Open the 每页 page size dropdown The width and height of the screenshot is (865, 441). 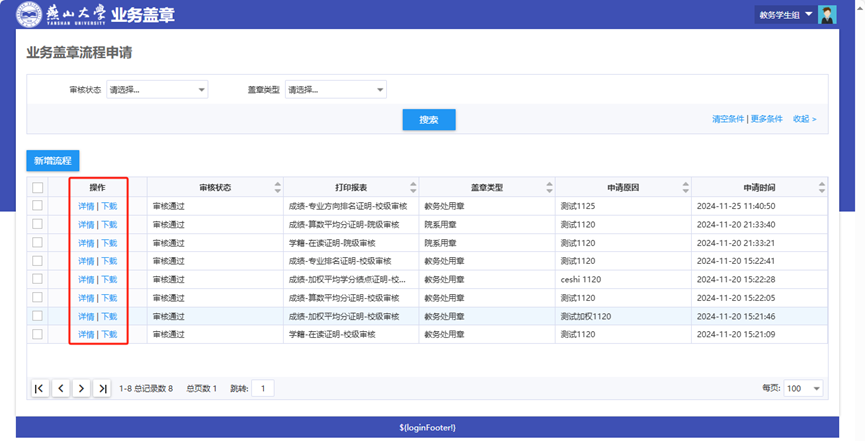pos(803,388)
